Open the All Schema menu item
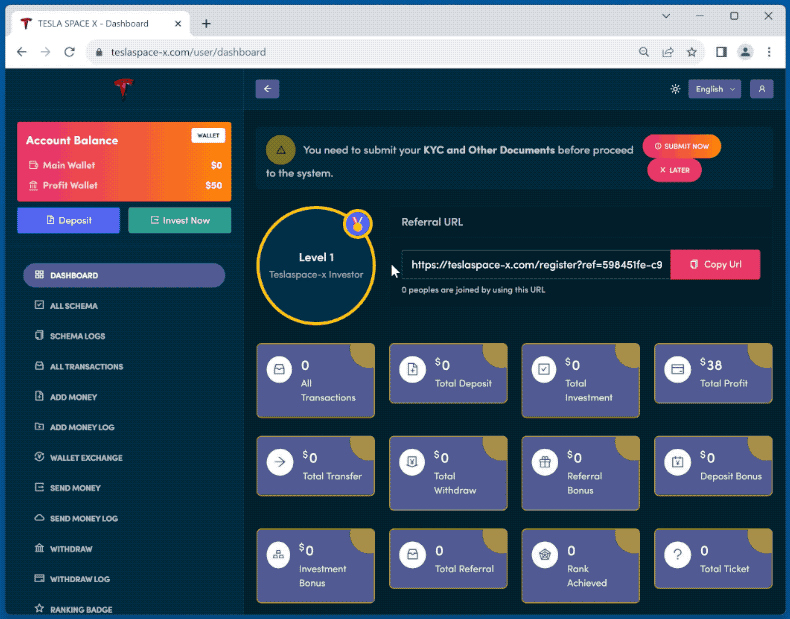 click(74, 306)
